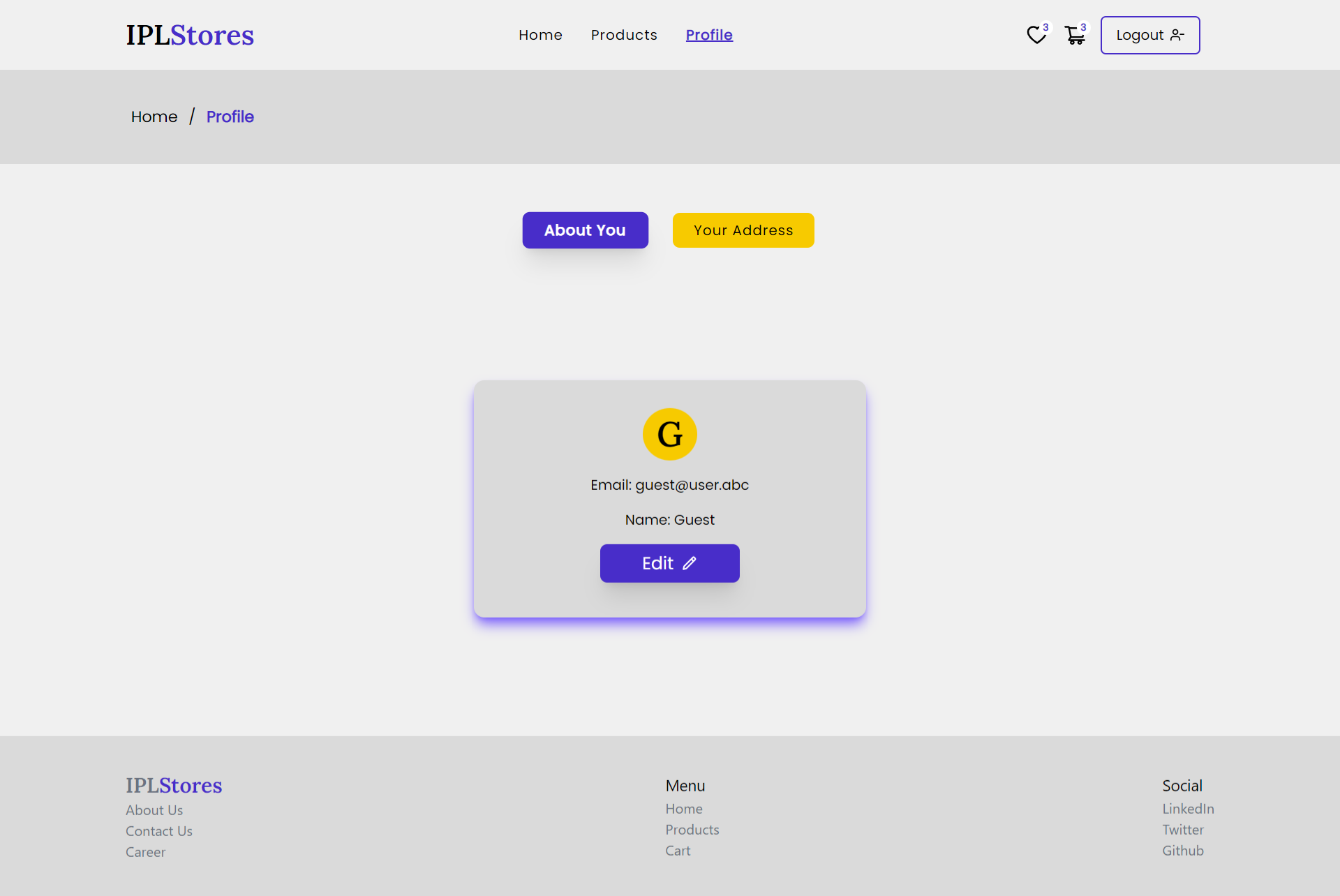Click the IPLStores header logo

[190, 35]
